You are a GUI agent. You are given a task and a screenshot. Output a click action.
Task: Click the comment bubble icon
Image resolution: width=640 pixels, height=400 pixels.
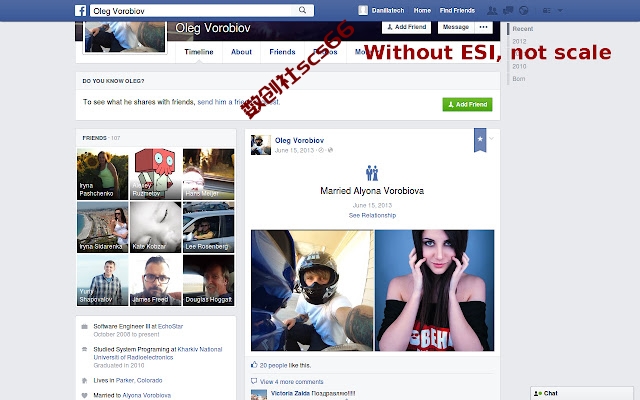coord(254,381)
